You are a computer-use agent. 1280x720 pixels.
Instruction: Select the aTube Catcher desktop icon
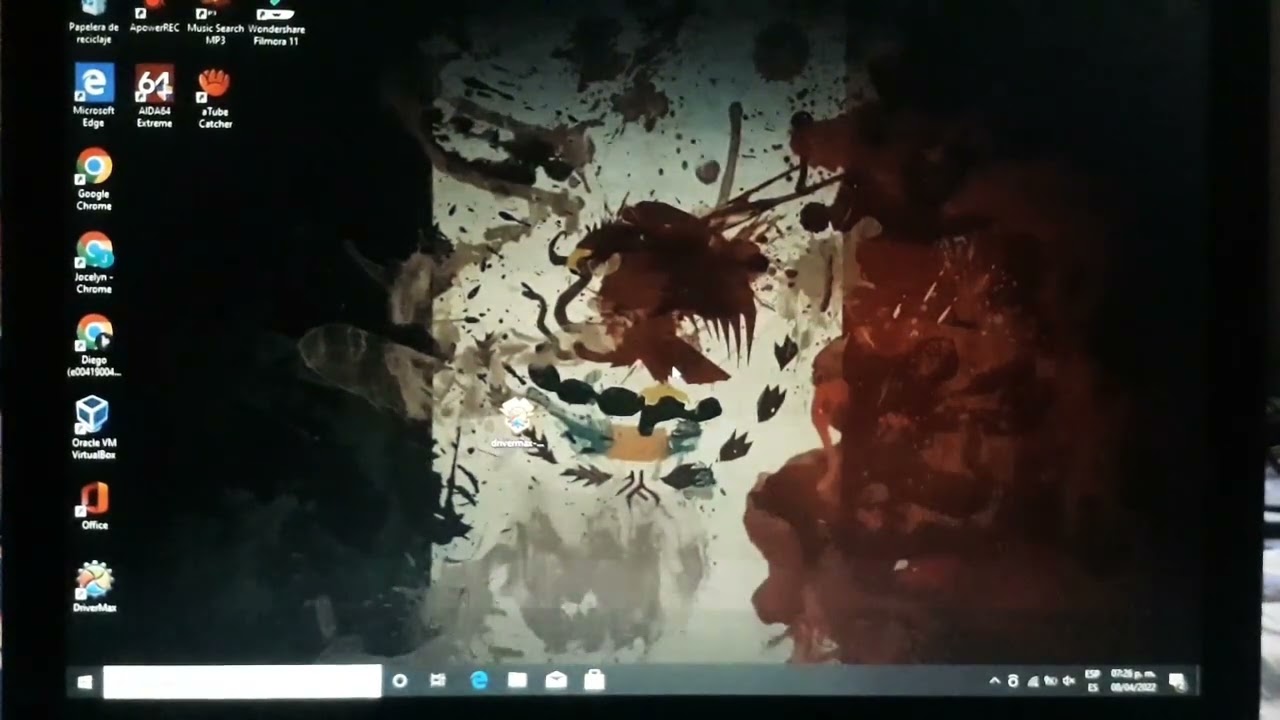(x=215, y=97)
